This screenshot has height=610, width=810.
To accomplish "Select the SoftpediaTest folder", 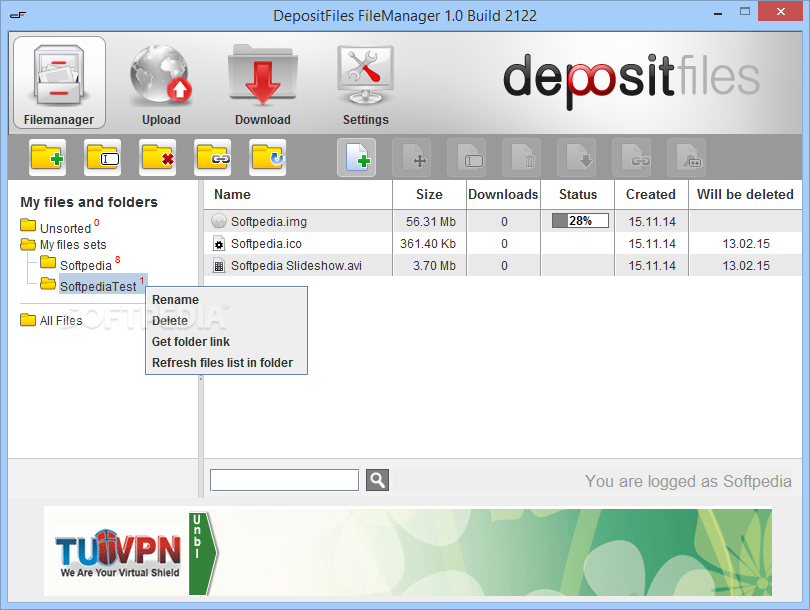I will coord(98,286).
